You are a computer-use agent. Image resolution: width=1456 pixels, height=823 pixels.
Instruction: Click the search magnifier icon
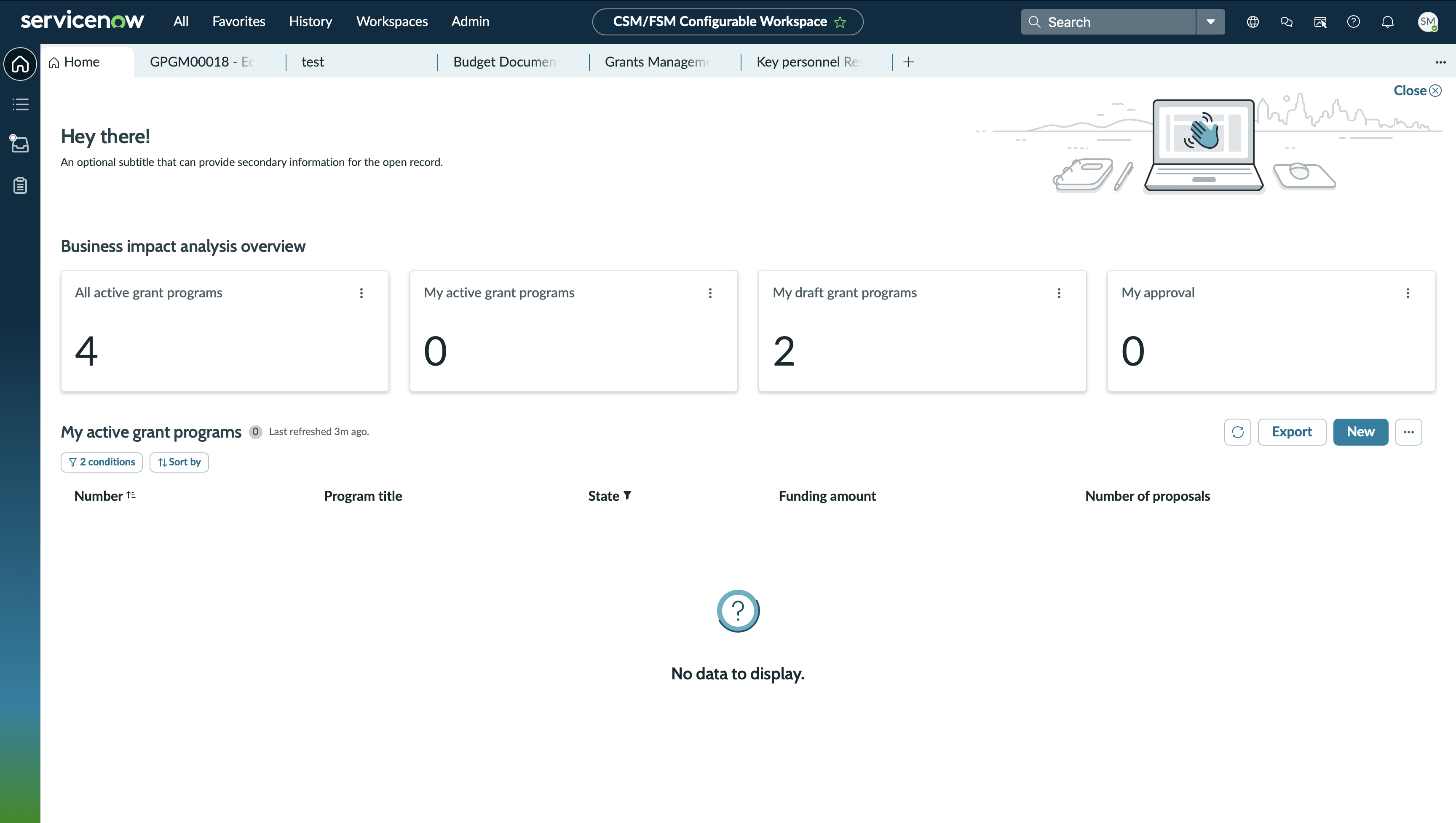(1034, 22)
